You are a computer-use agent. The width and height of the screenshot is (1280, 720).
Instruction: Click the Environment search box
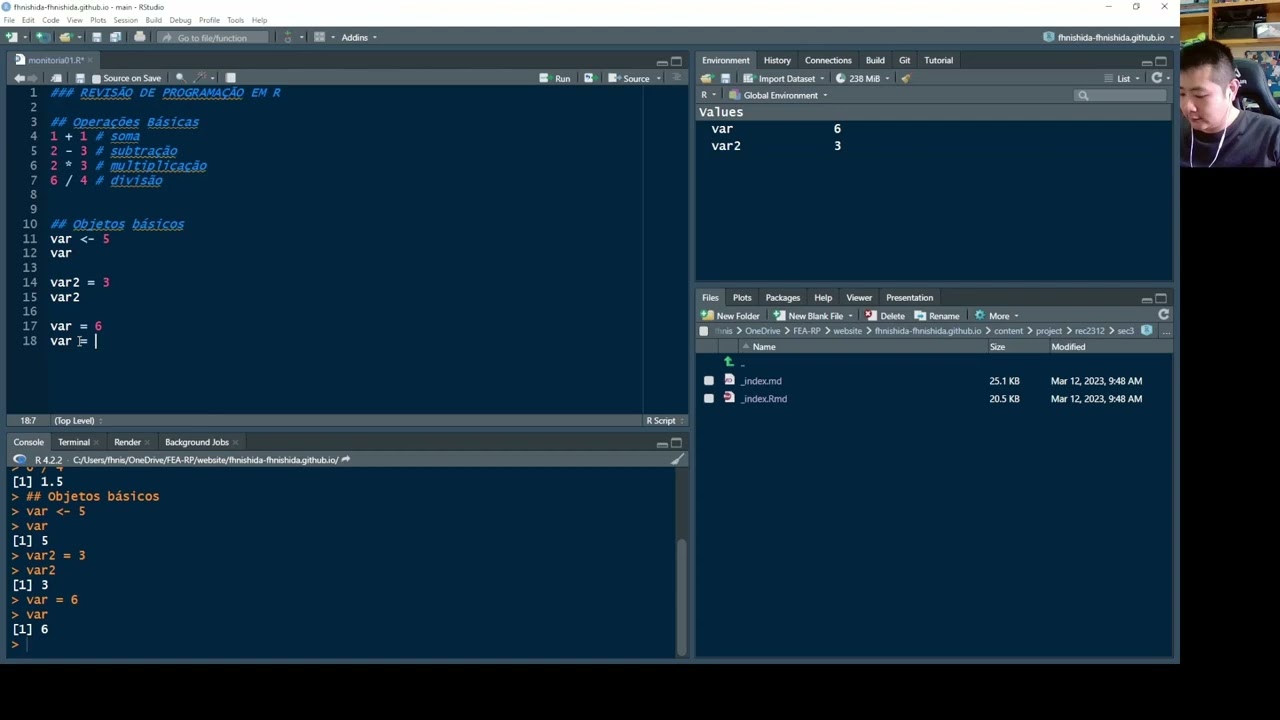1121,95
